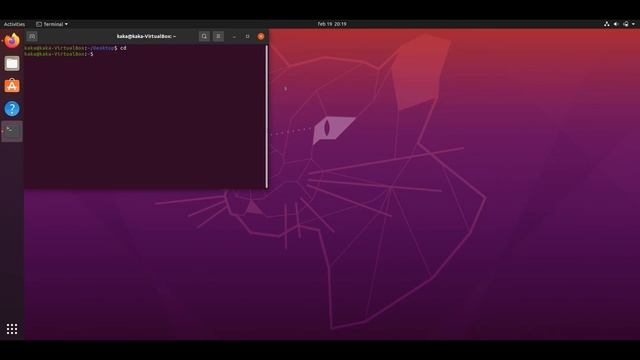
Task: Open Firefox from the dock
Action: point(12,41)
